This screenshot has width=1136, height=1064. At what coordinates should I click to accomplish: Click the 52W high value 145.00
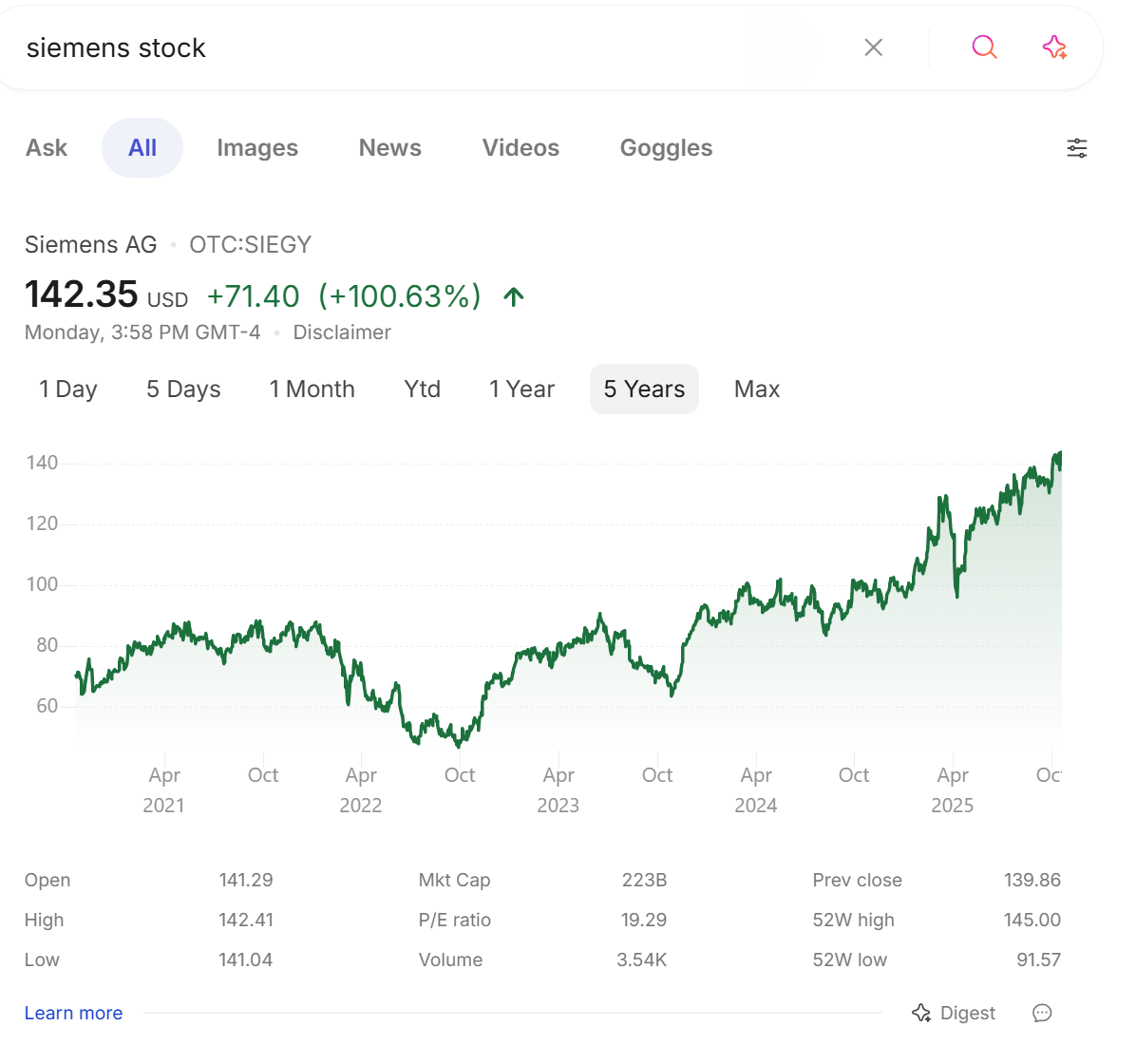click(x=1032, y=920)
